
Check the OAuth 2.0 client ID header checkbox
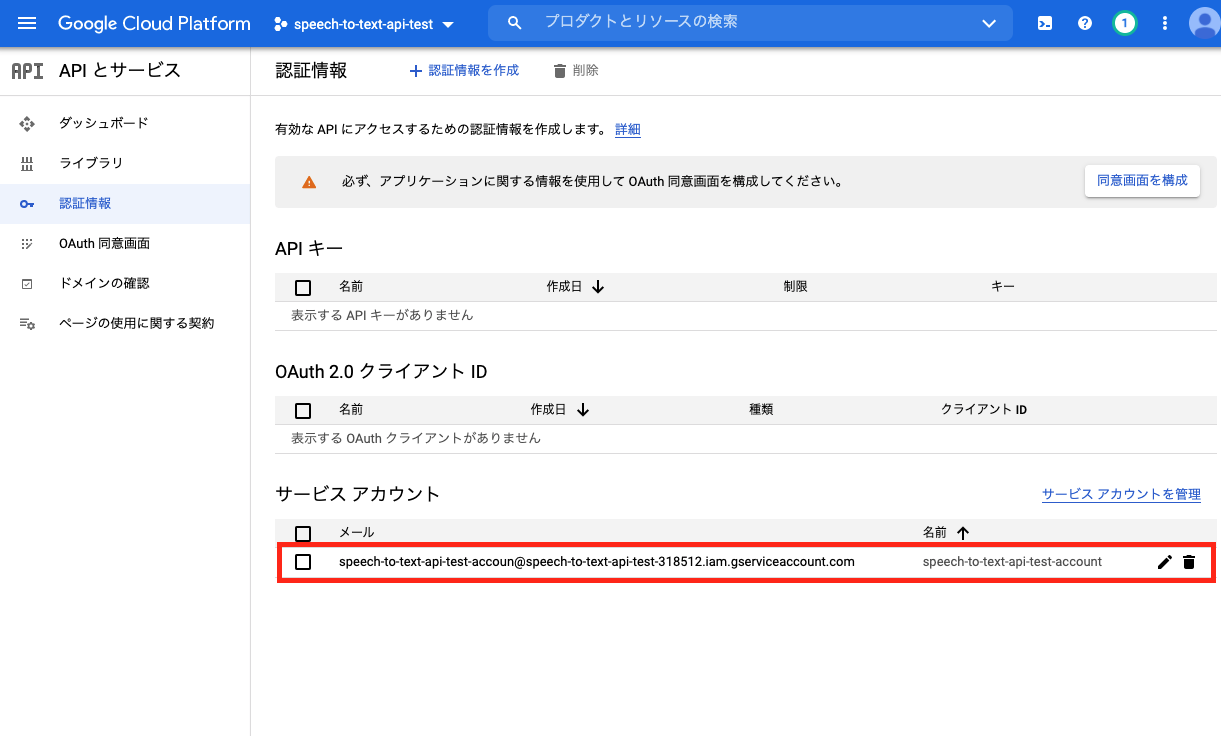303,410
